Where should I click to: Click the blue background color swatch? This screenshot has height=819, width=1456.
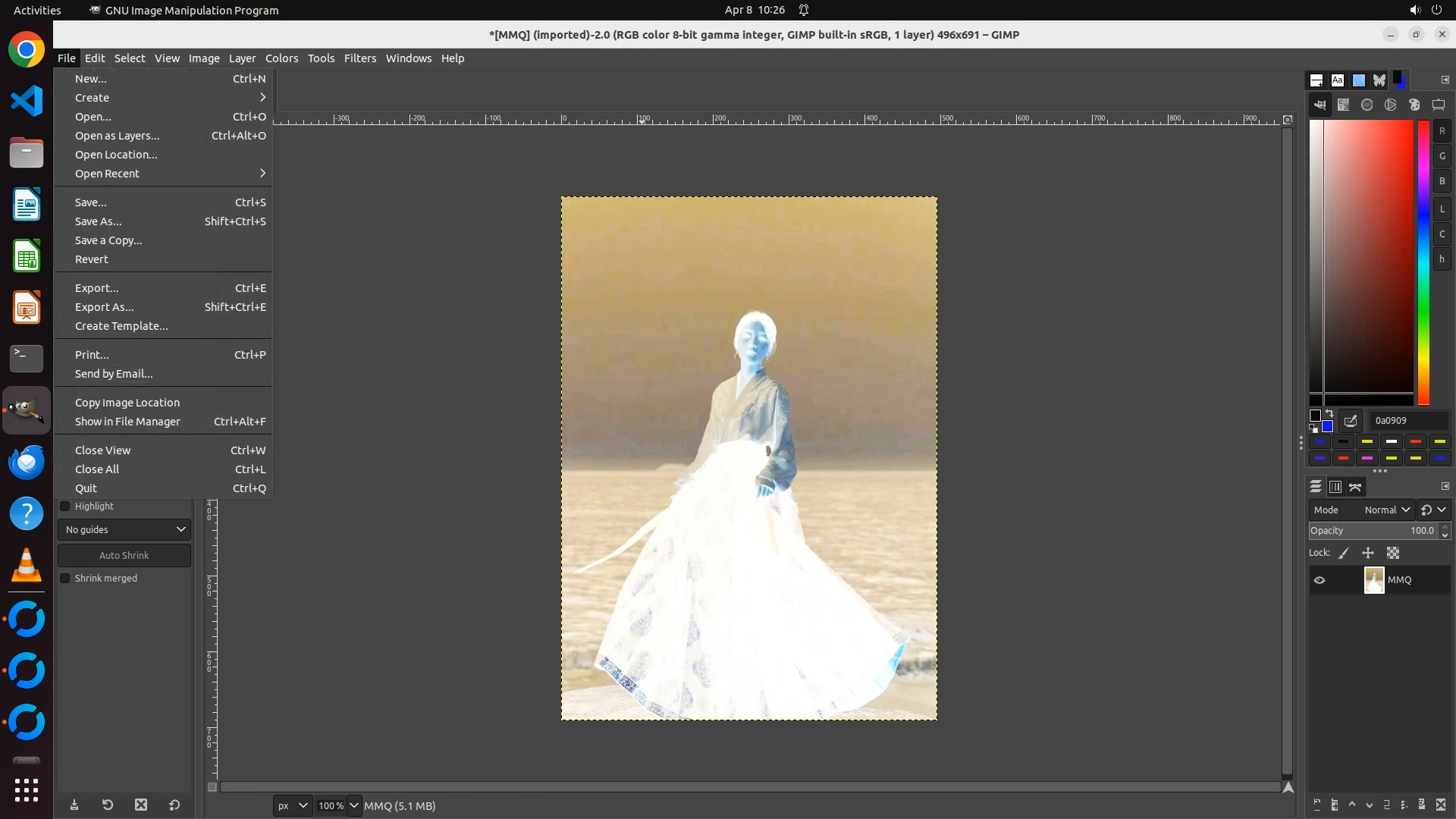click(x=1328, y=427)
